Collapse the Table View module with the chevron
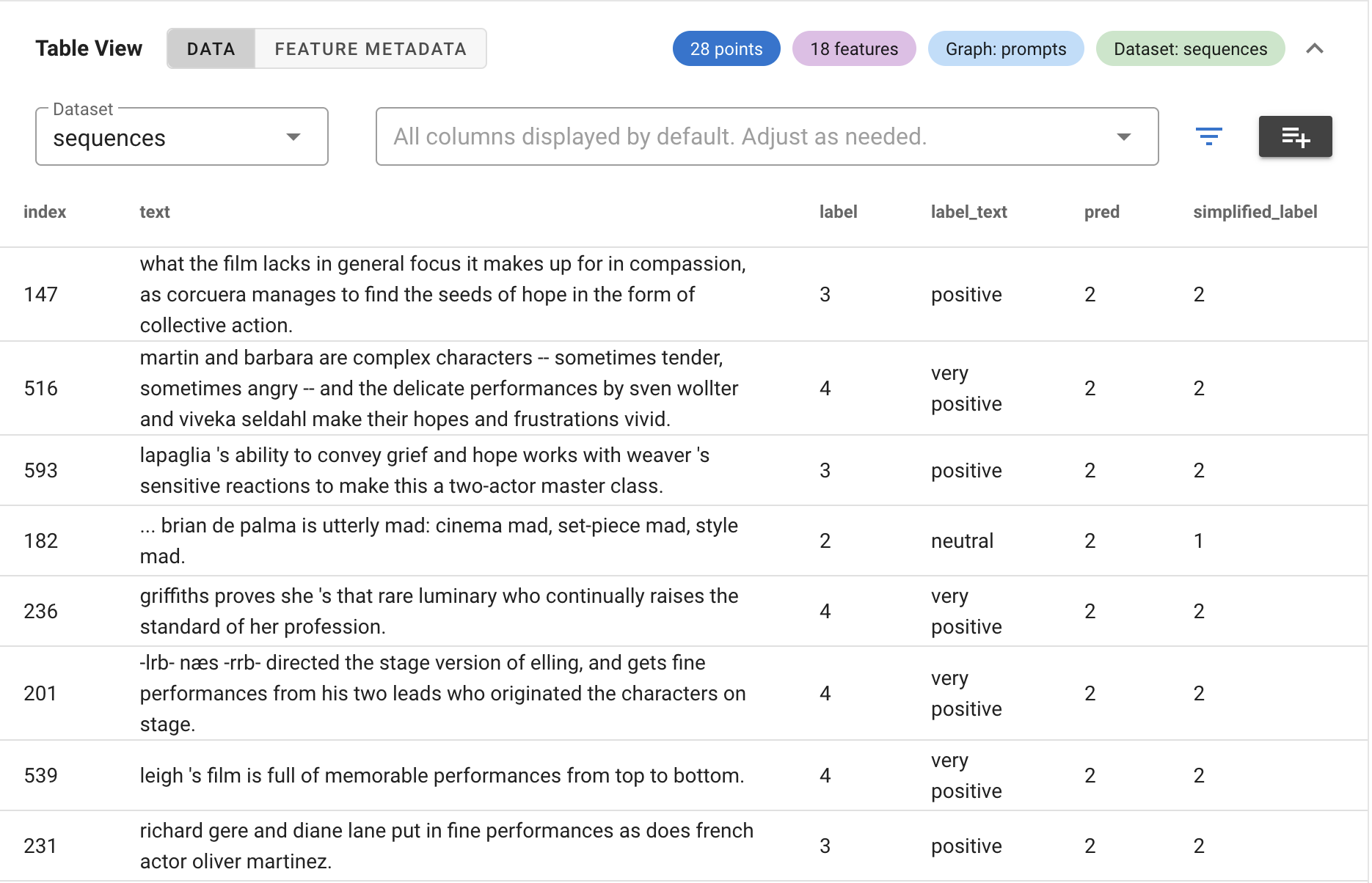This screenshot has height=883, width=1372. click(1316, 48)
